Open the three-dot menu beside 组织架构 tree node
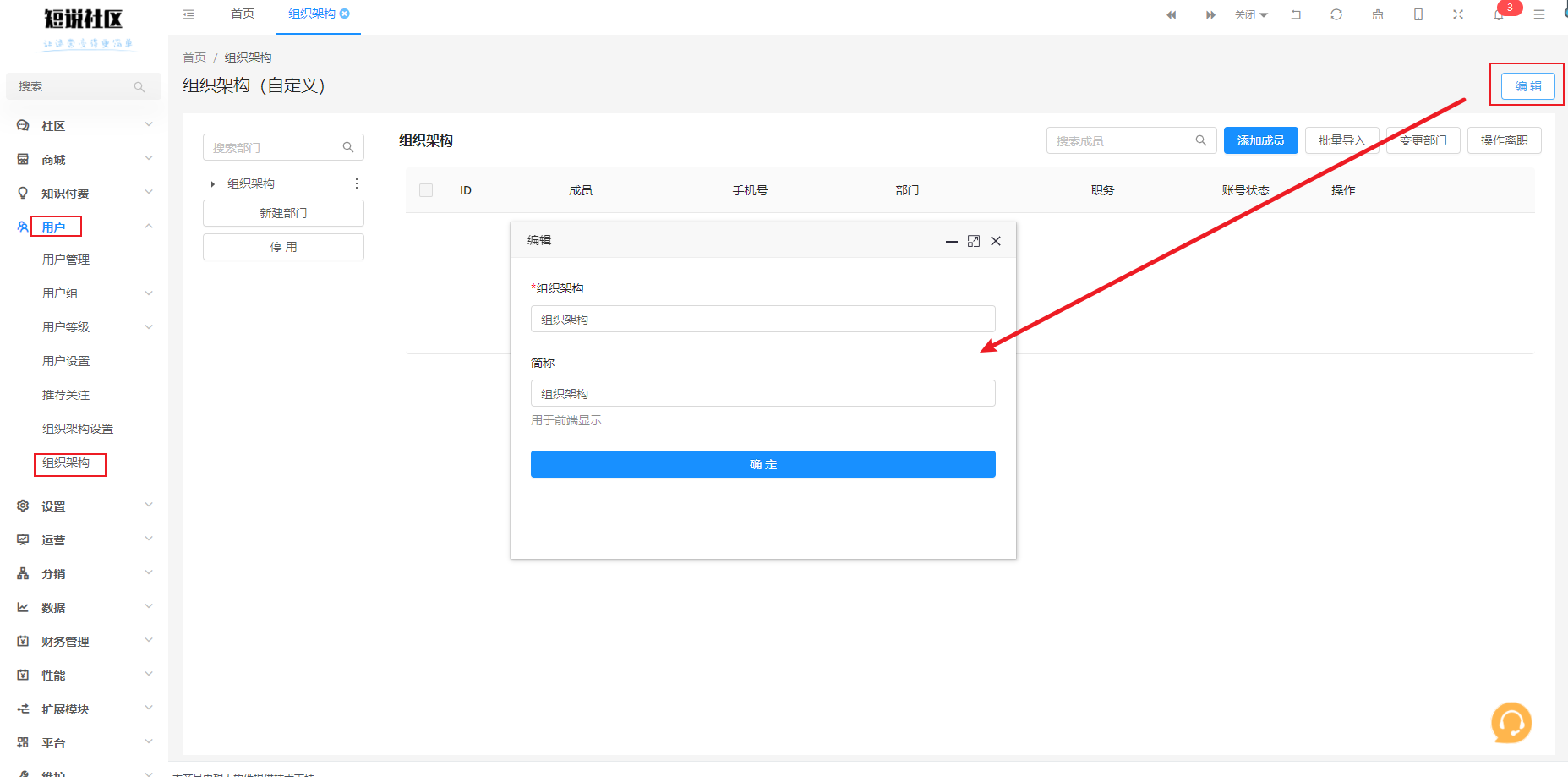Image resolution: width=1568 pixels, height=777 pixels. click(x=357, y=183)
